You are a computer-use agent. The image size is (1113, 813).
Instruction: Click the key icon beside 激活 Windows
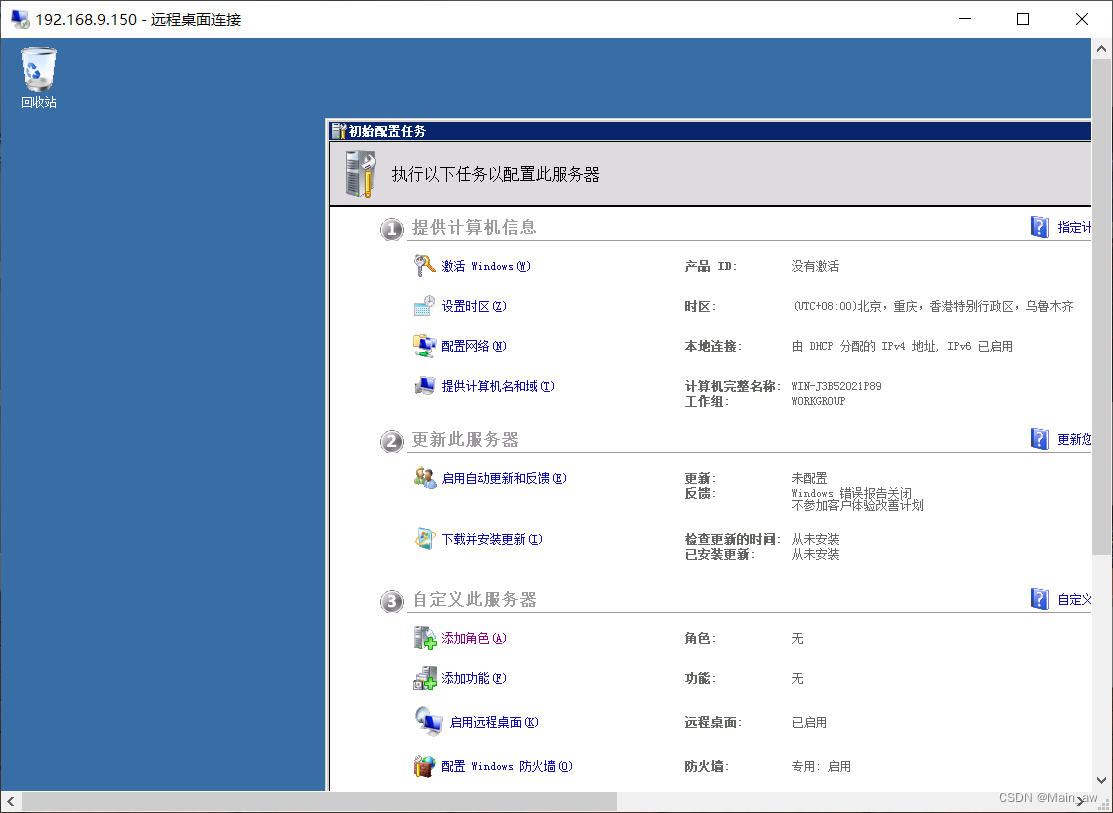pyautogui.click(x=424, y=266)
